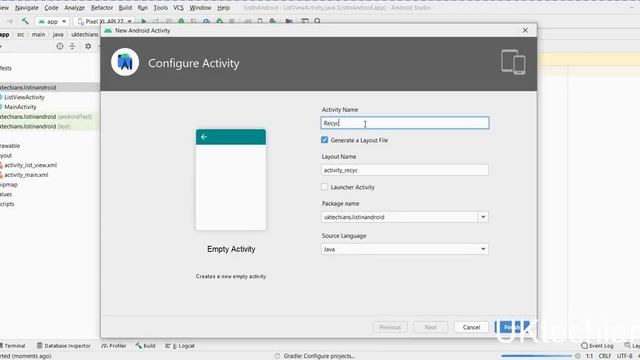Open the Run menu
Viewport: 640px width, 360px height.
click(142, 8)
